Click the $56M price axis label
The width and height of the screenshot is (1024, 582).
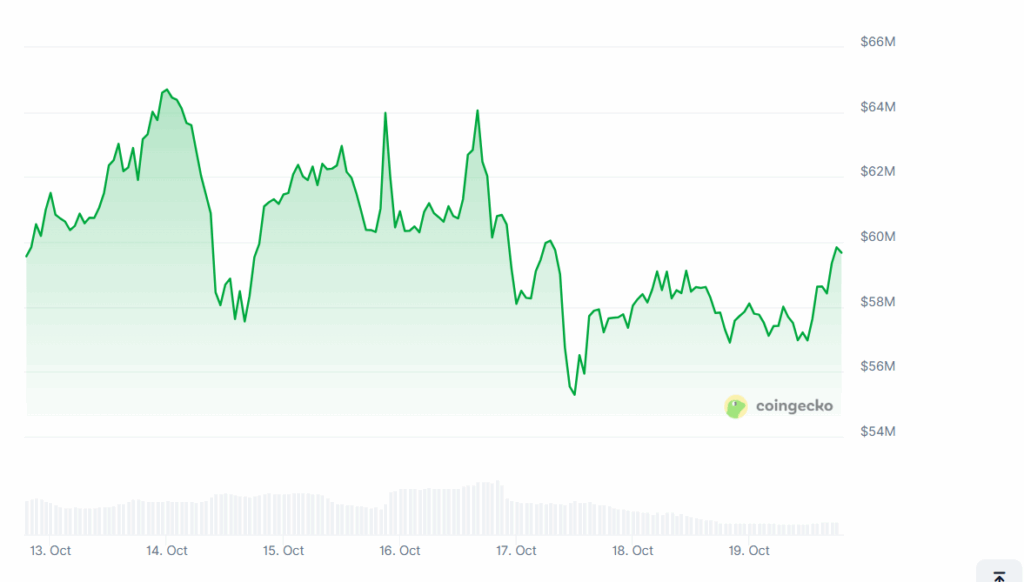(x=877, y=367)
